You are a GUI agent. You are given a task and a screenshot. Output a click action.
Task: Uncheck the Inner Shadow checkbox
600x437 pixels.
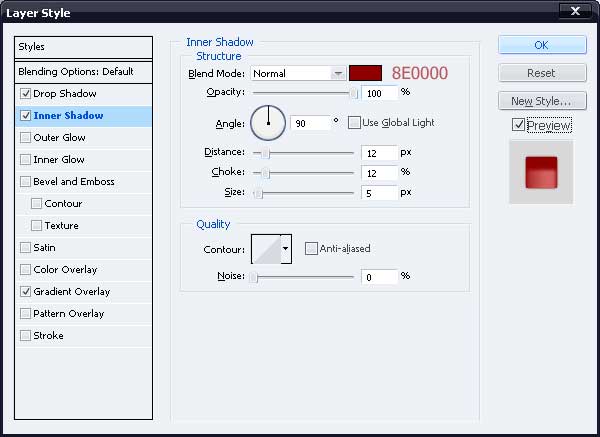pyautogui.click(x=25, y=116)
